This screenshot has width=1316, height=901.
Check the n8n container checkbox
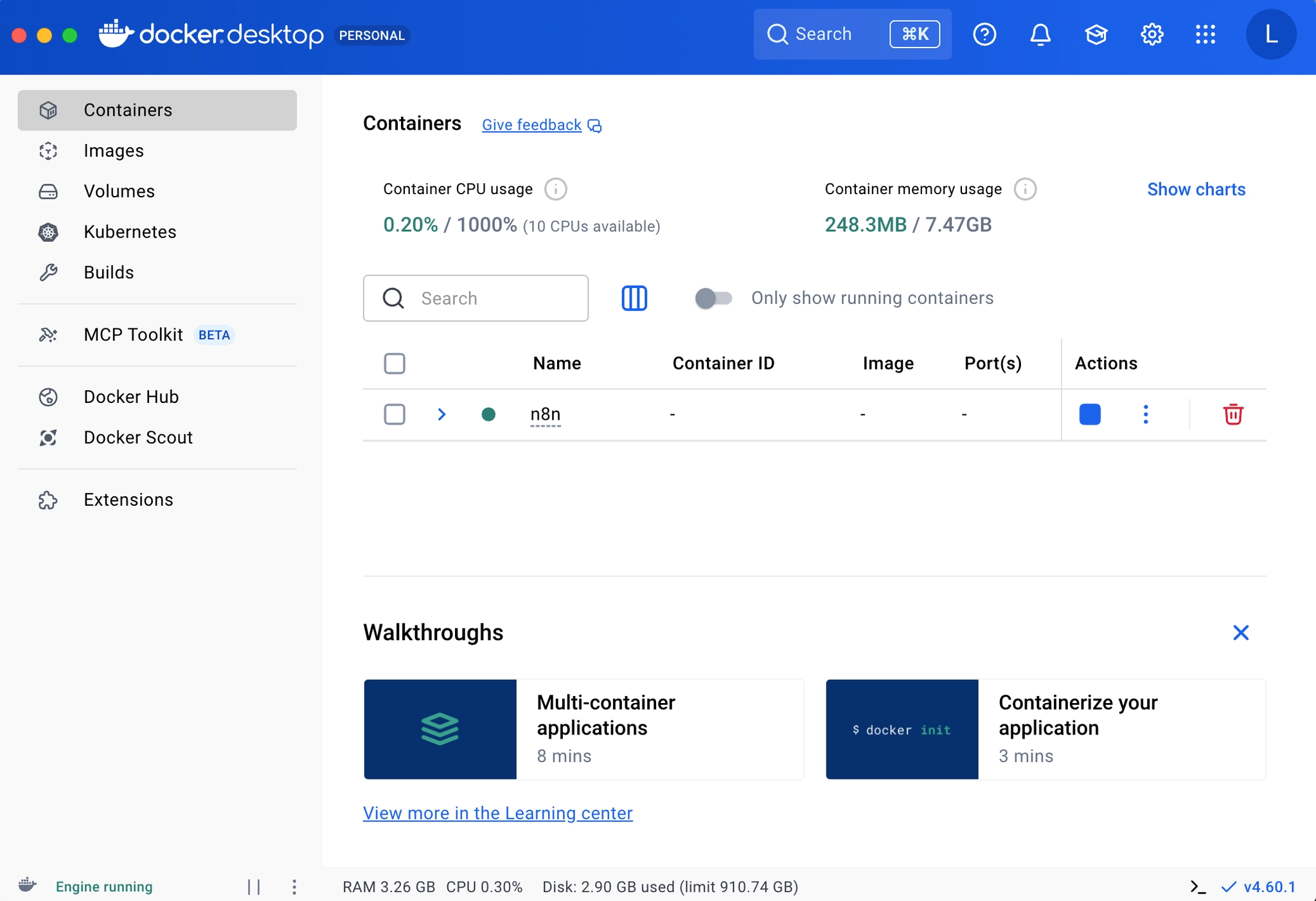pos(395,415)
